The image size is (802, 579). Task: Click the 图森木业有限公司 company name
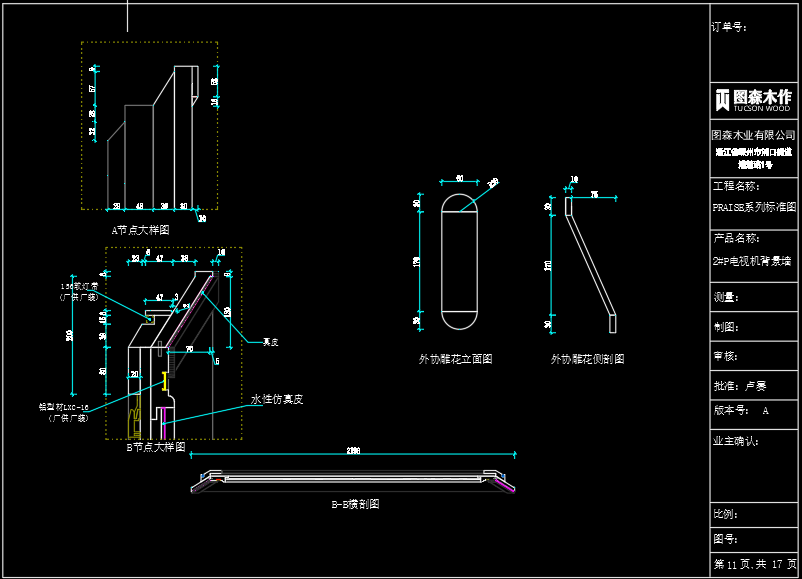[x=752, y=135]
